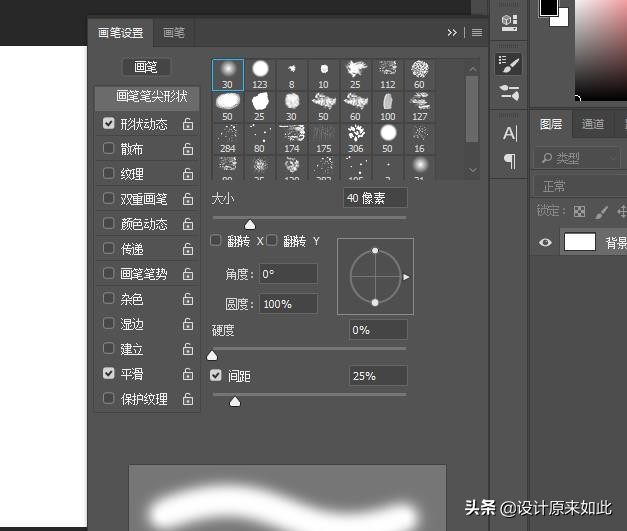Toggle lock for Scattering (散布)
This screenshot has width=627, height=531.
click(188, 149)
